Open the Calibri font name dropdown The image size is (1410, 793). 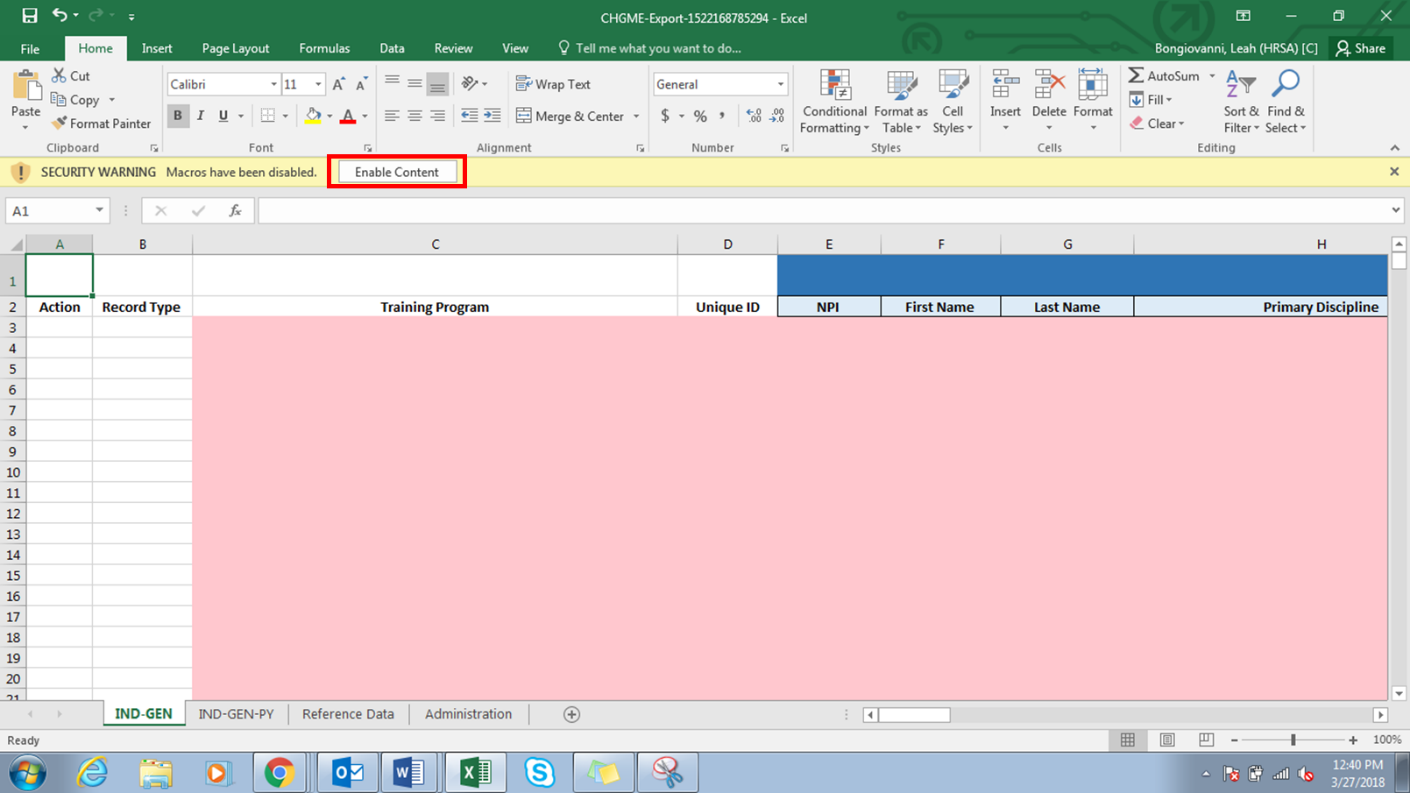(273, 85)
